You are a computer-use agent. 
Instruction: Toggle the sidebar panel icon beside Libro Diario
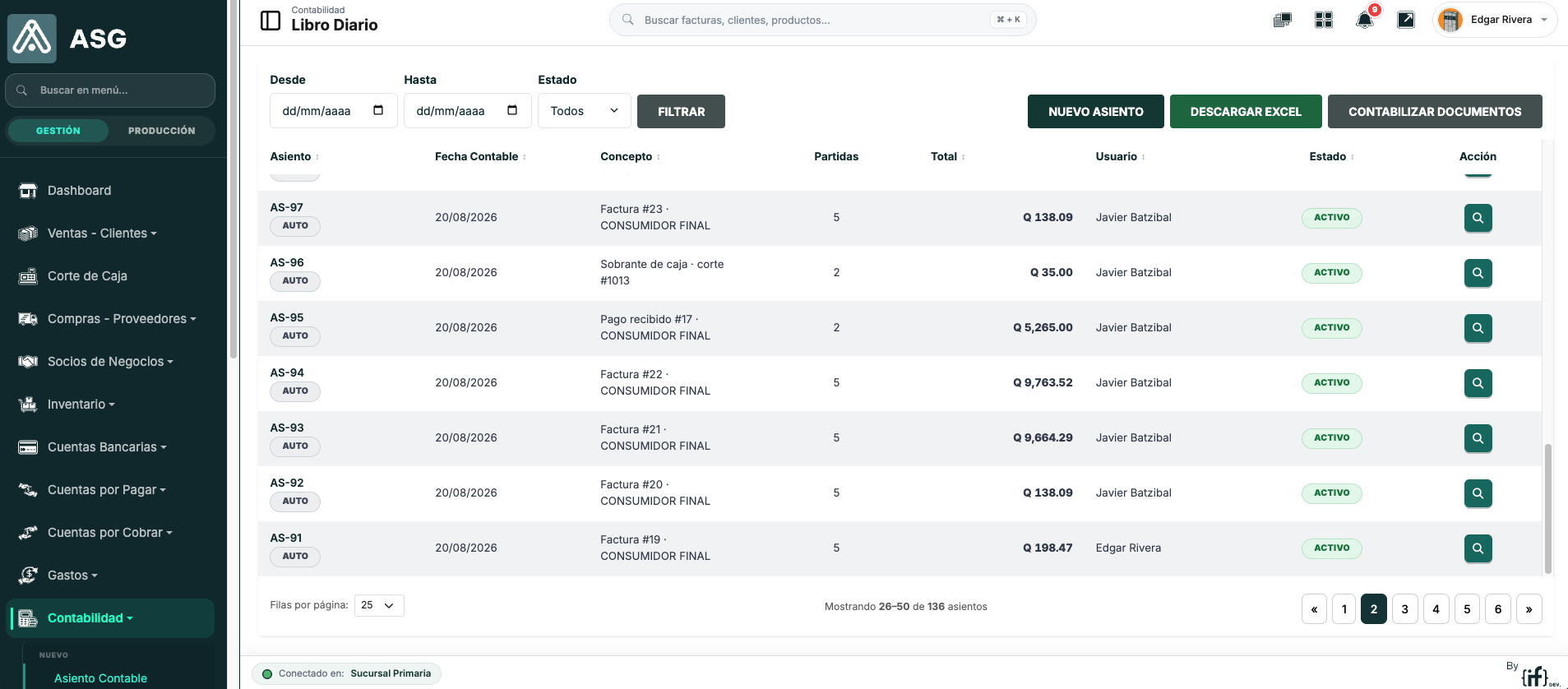(270, 21)
